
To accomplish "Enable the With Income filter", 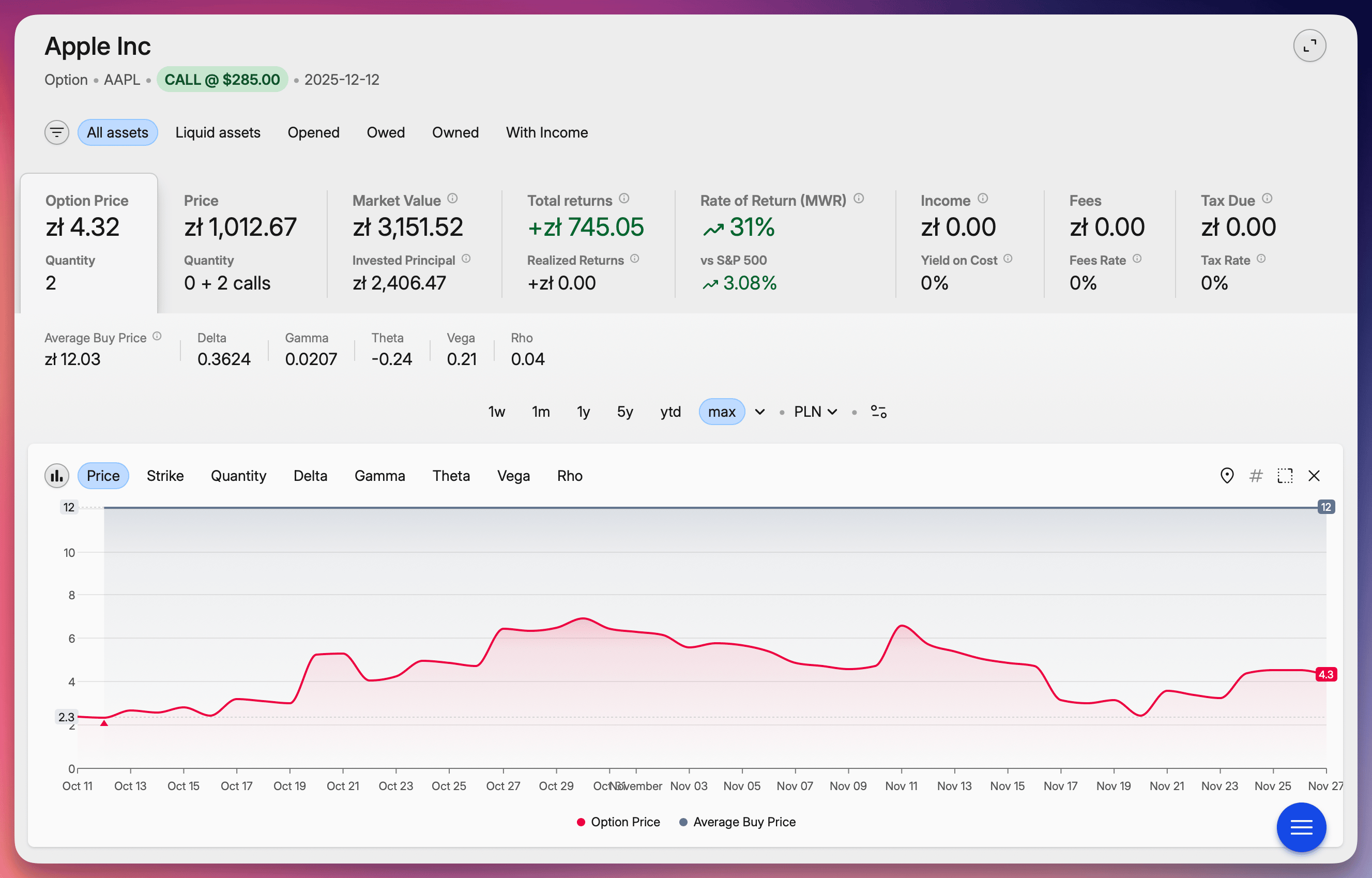I will (546, 132).
